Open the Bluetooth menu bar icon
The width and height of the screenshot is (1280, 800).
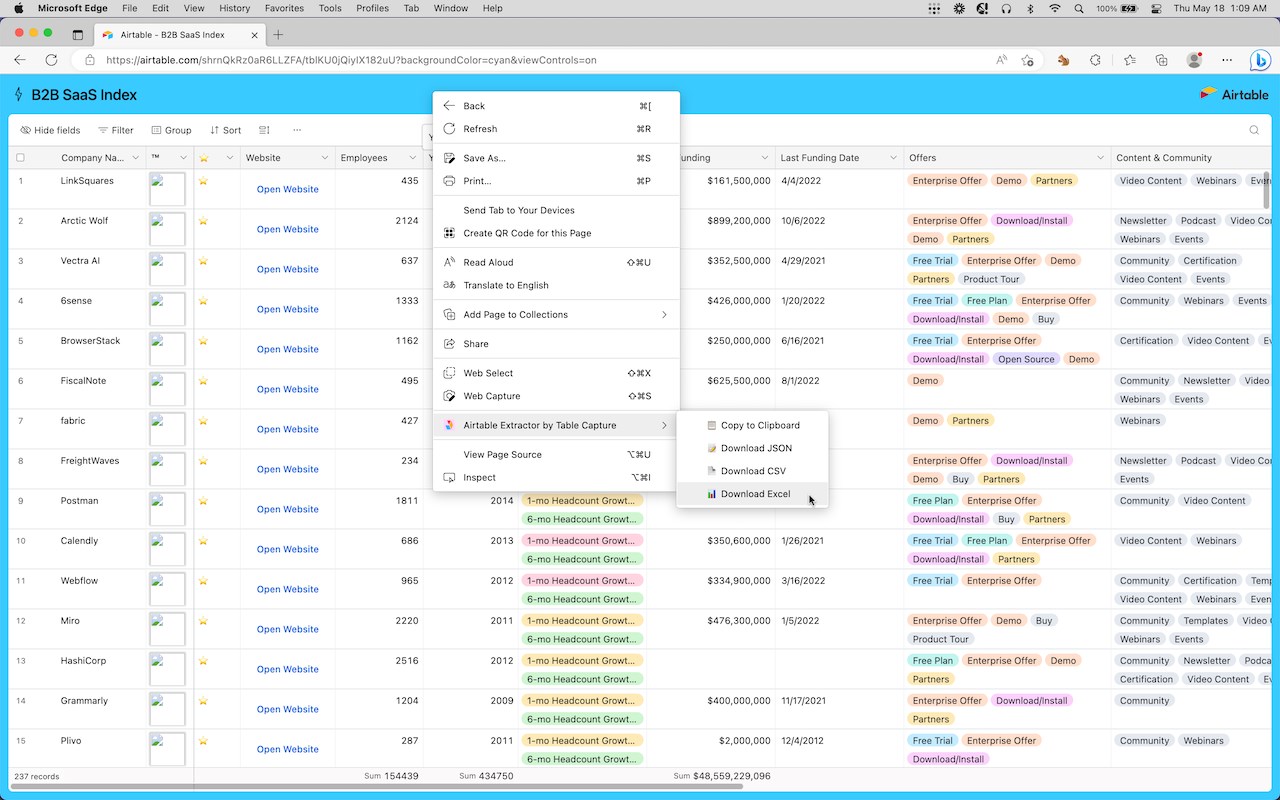[1033, 8]
